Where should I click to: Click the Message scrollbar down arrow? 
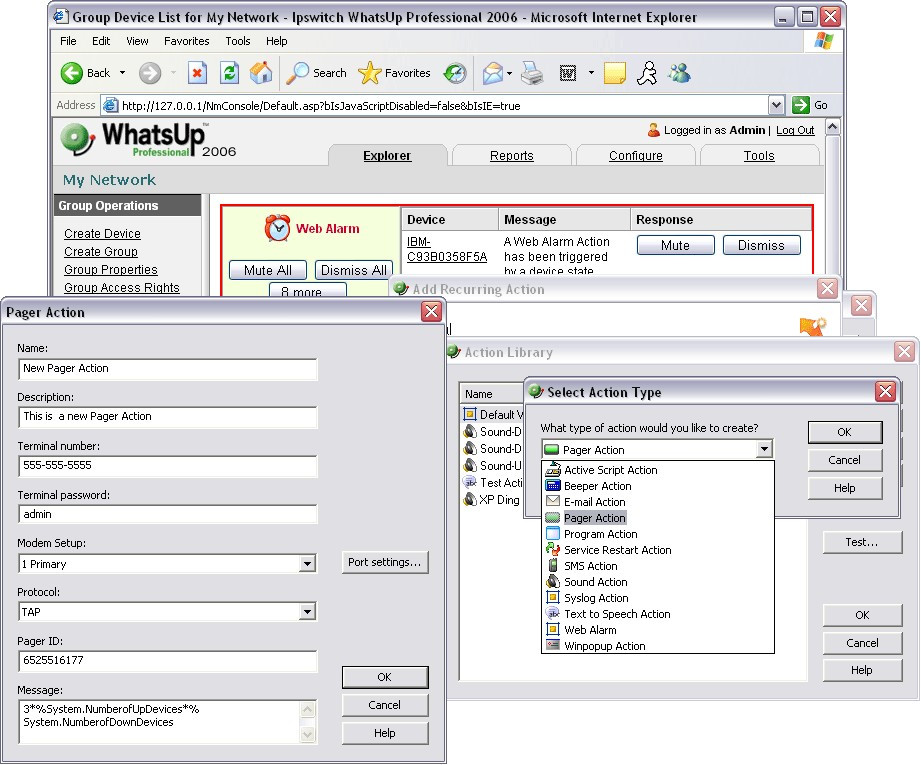(307, 734)
